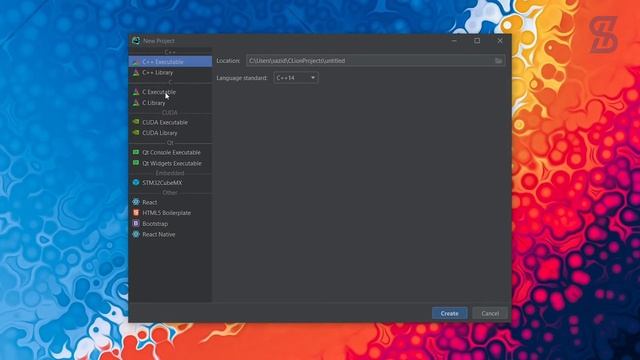
Task: Minimize the New Project dialog
Action: click(454, 40)
